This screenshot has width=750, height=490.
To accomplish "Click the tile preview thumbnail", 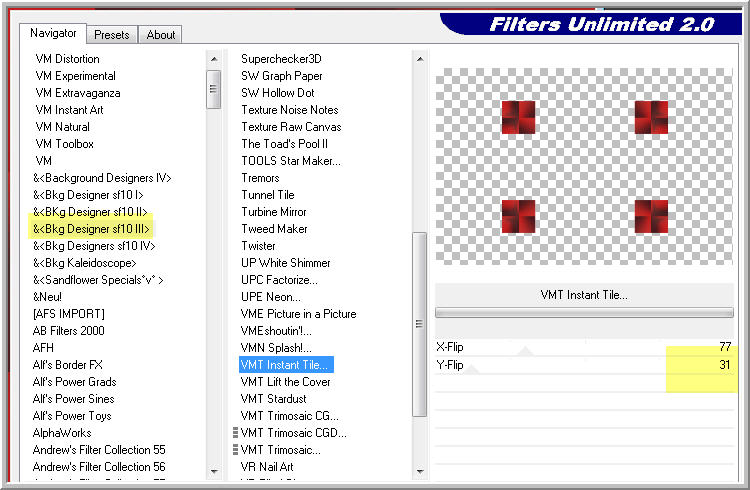I will pos(584,167).
